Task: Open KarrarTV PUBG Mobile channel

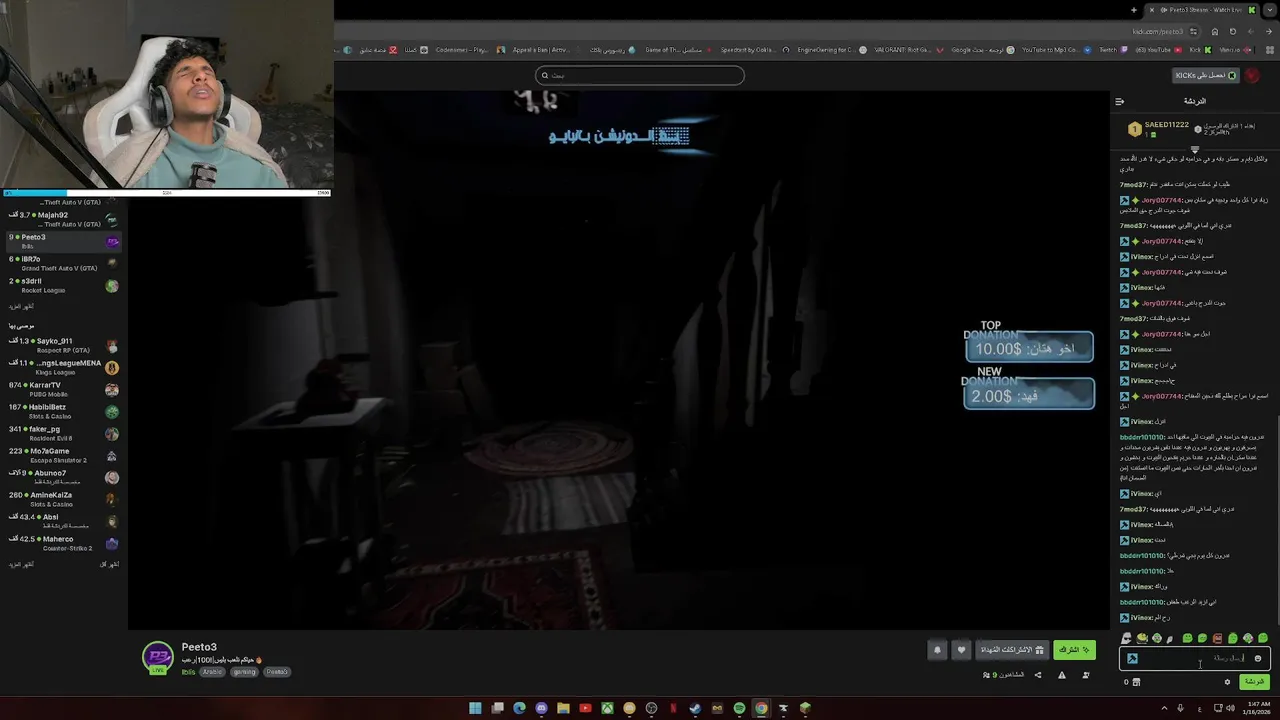Action: [64, 389]
